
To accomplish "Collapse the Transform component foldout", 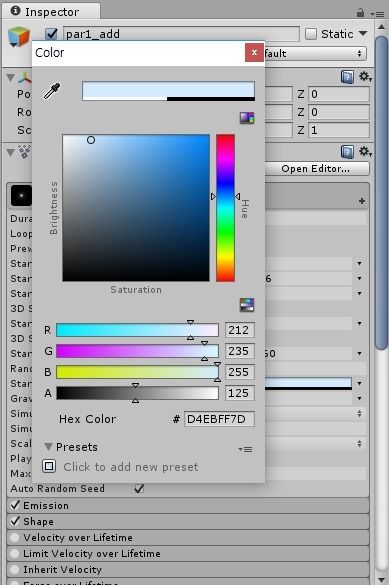I will pyautogui.click(x=11, y=78).
